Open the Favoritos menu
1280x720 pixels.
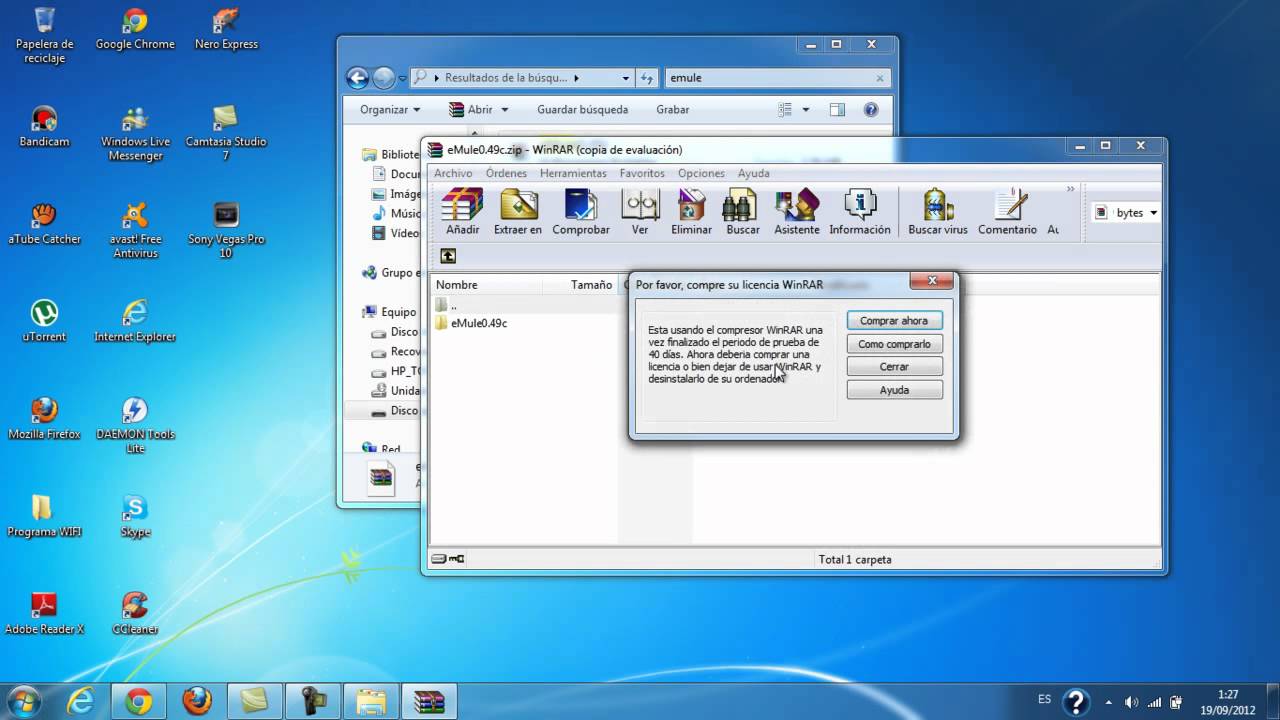click(x=642, y=173)
